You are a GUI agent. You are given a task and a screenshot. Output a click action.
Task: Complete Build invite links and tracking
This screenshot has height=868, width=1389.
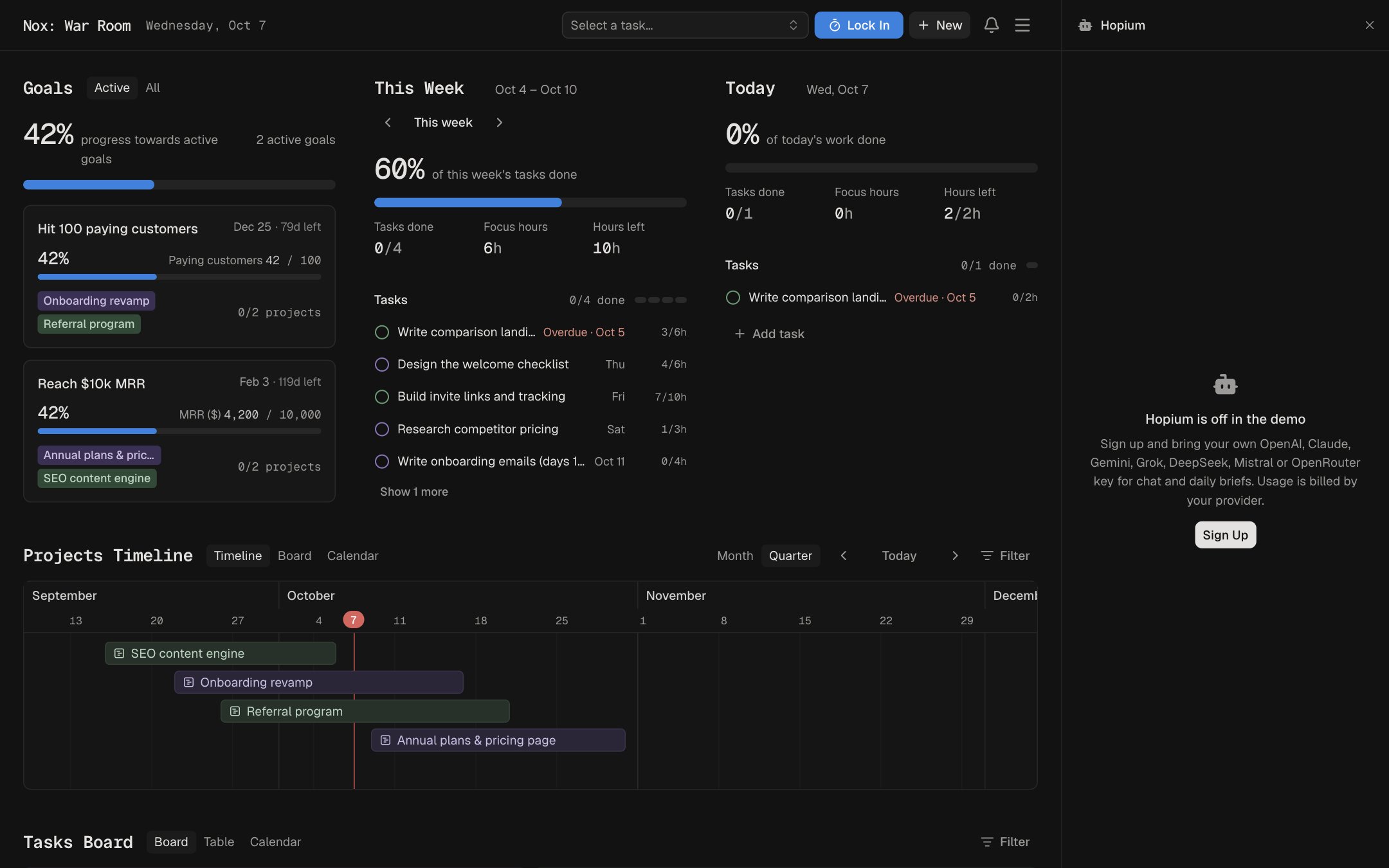click(381, 397)
